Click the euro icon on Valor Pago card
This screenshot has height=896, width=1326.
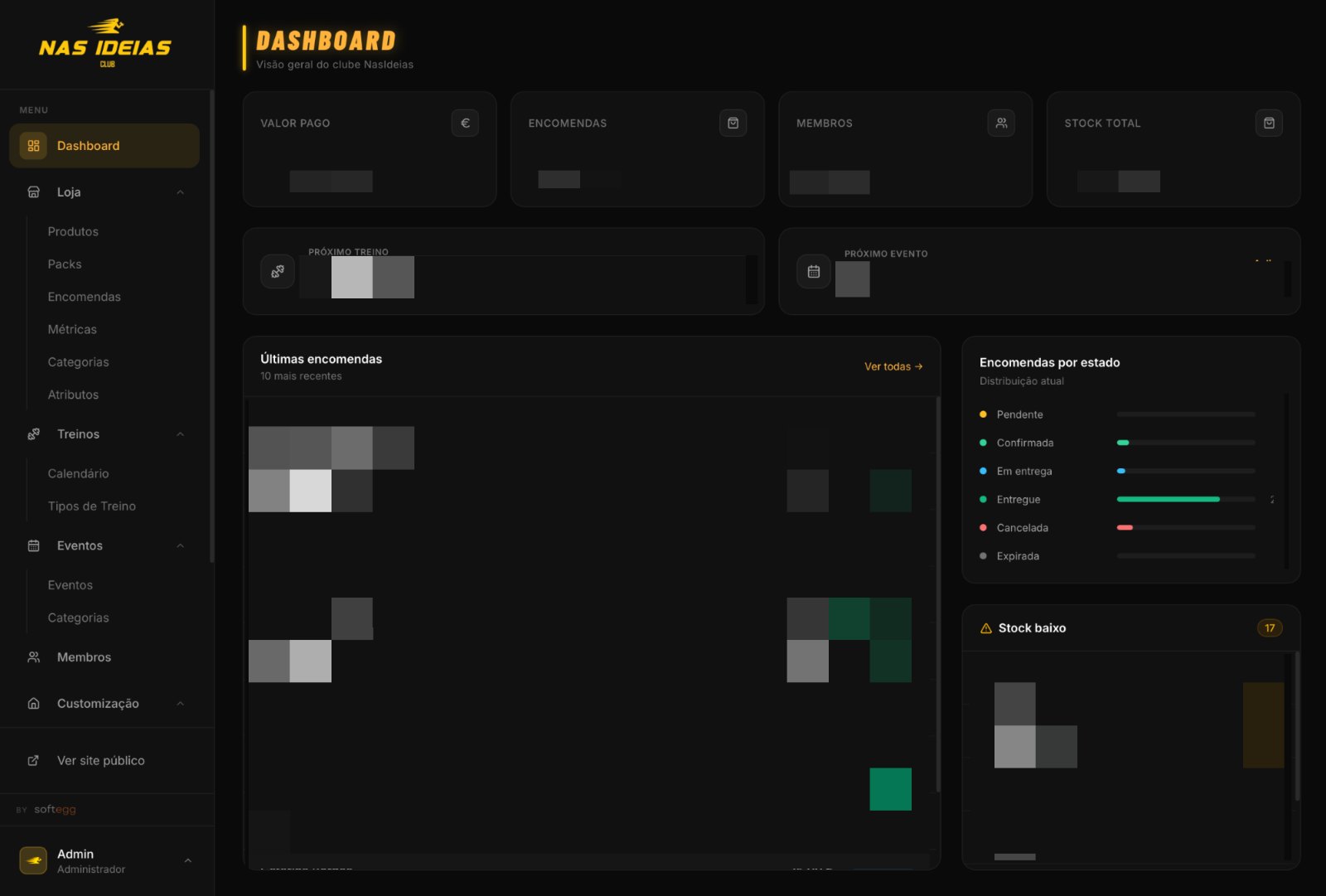click(465, 123)
